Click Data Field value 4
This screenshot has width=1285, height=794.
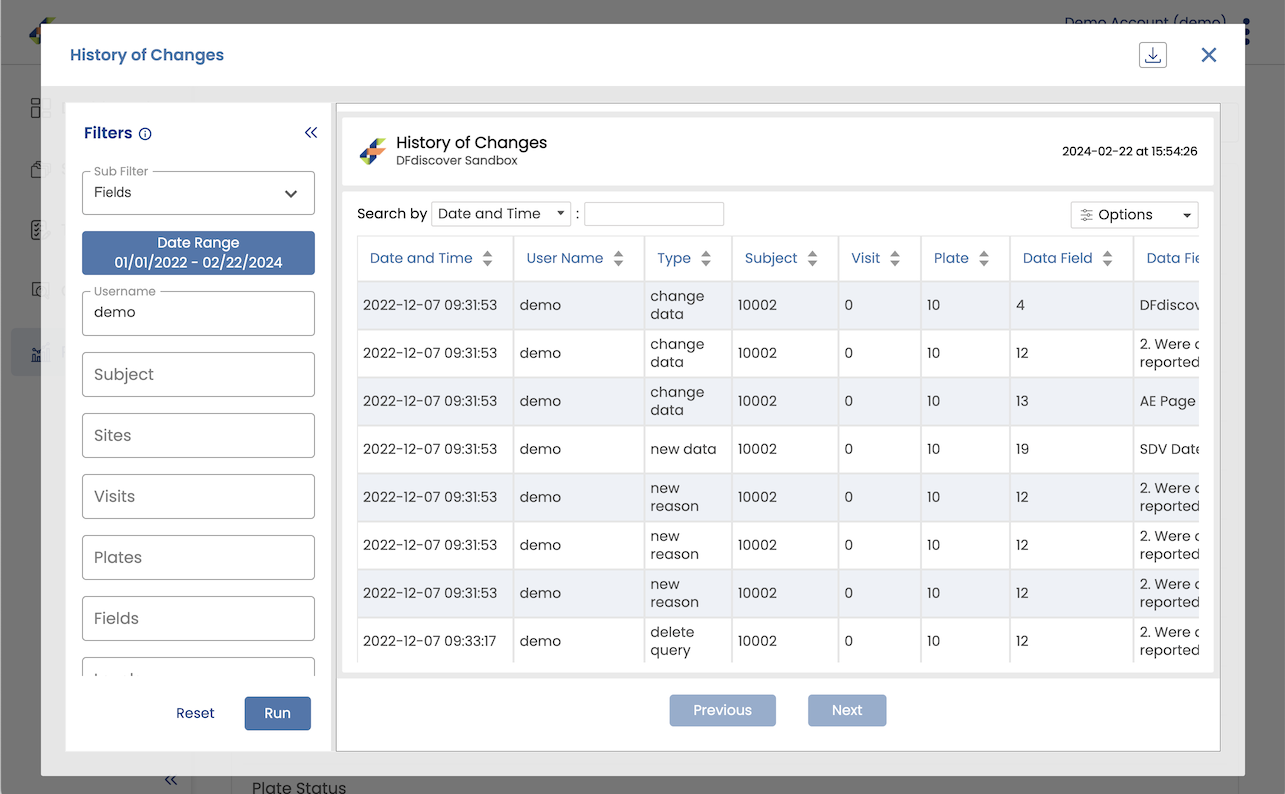click(x=1020, y=305)
